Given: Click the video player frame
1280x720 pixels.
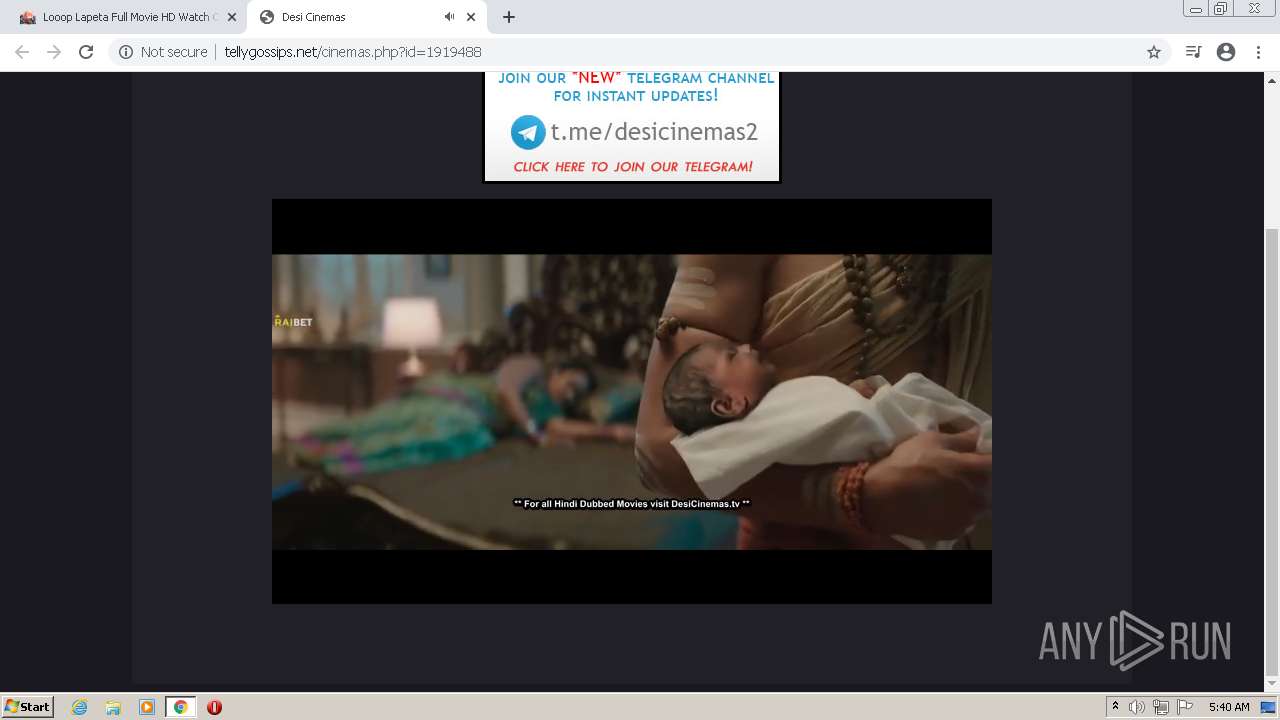Looking at the screenshot, I should (632, 401).
